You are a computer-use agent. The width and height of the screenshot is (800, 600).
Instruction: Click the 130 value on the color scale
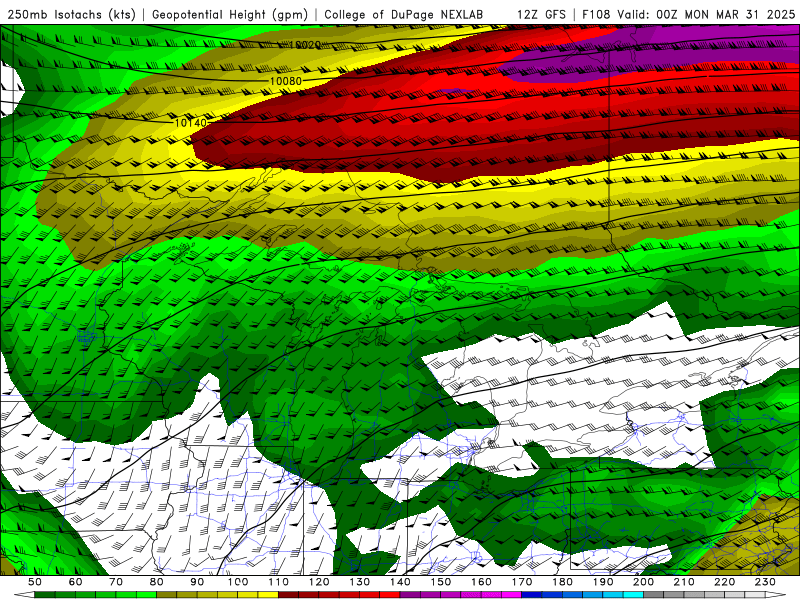(x=360, y=582)
